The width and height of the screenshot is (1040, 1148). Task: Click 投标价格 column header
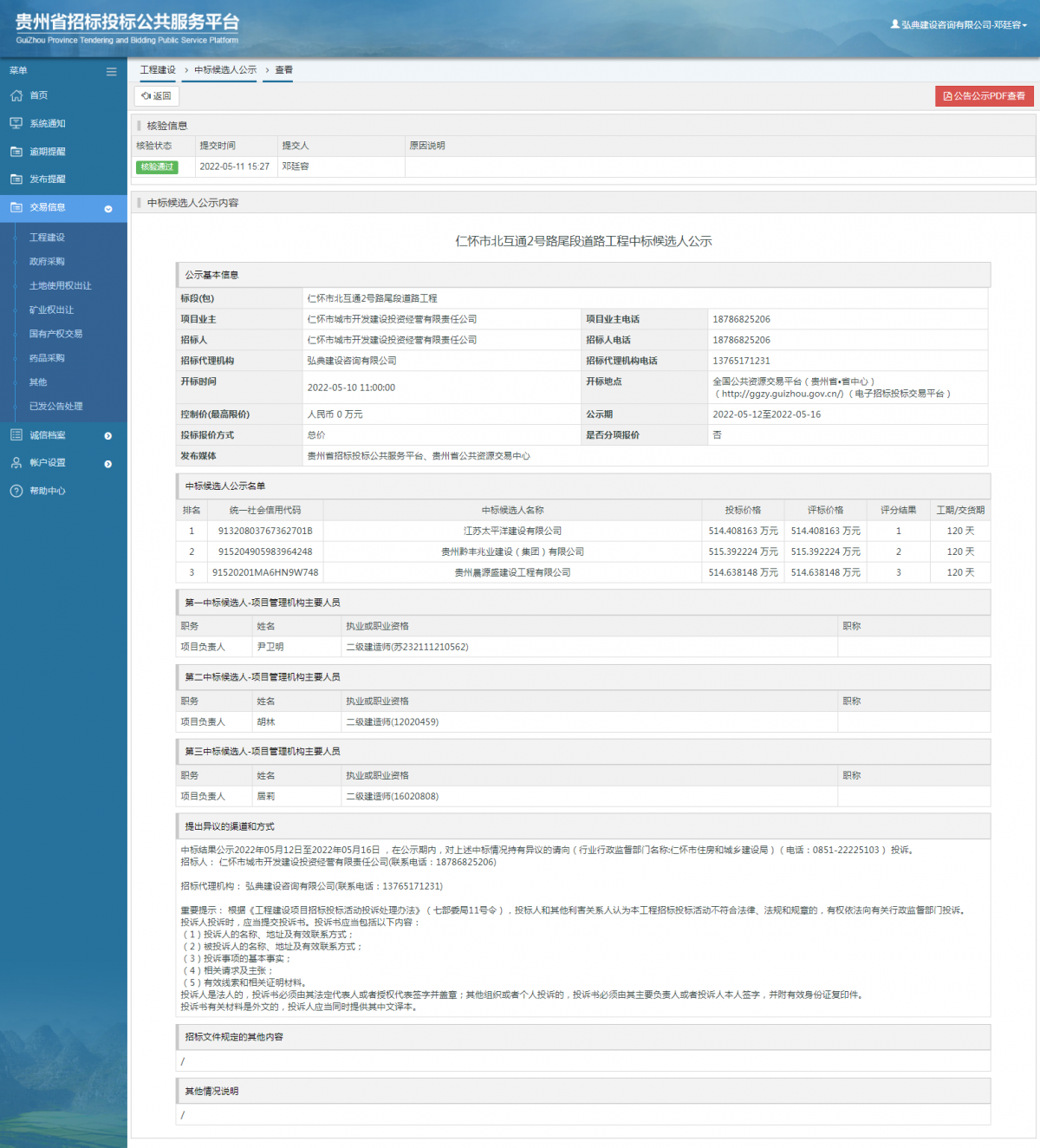pos(743,510)
